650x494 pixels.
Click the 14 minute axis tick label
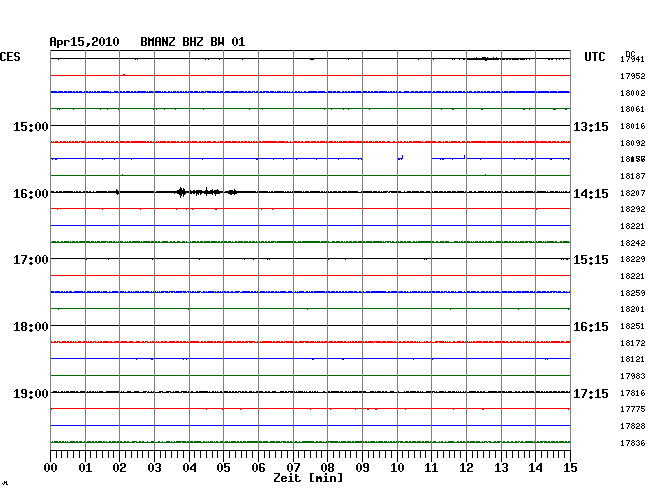pyautogui.click(x=535, y=468)
